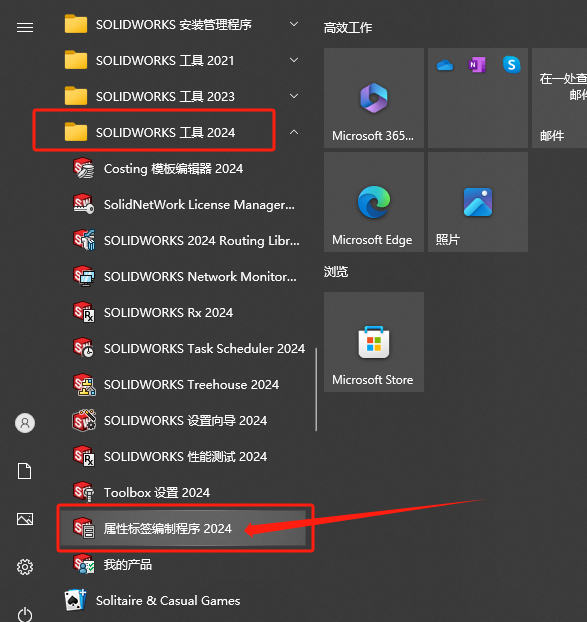Screen dimensions: 587x622
Task: Launch SOLIDWORKS Treehouse 2024 icon
Action: point(84,384)
